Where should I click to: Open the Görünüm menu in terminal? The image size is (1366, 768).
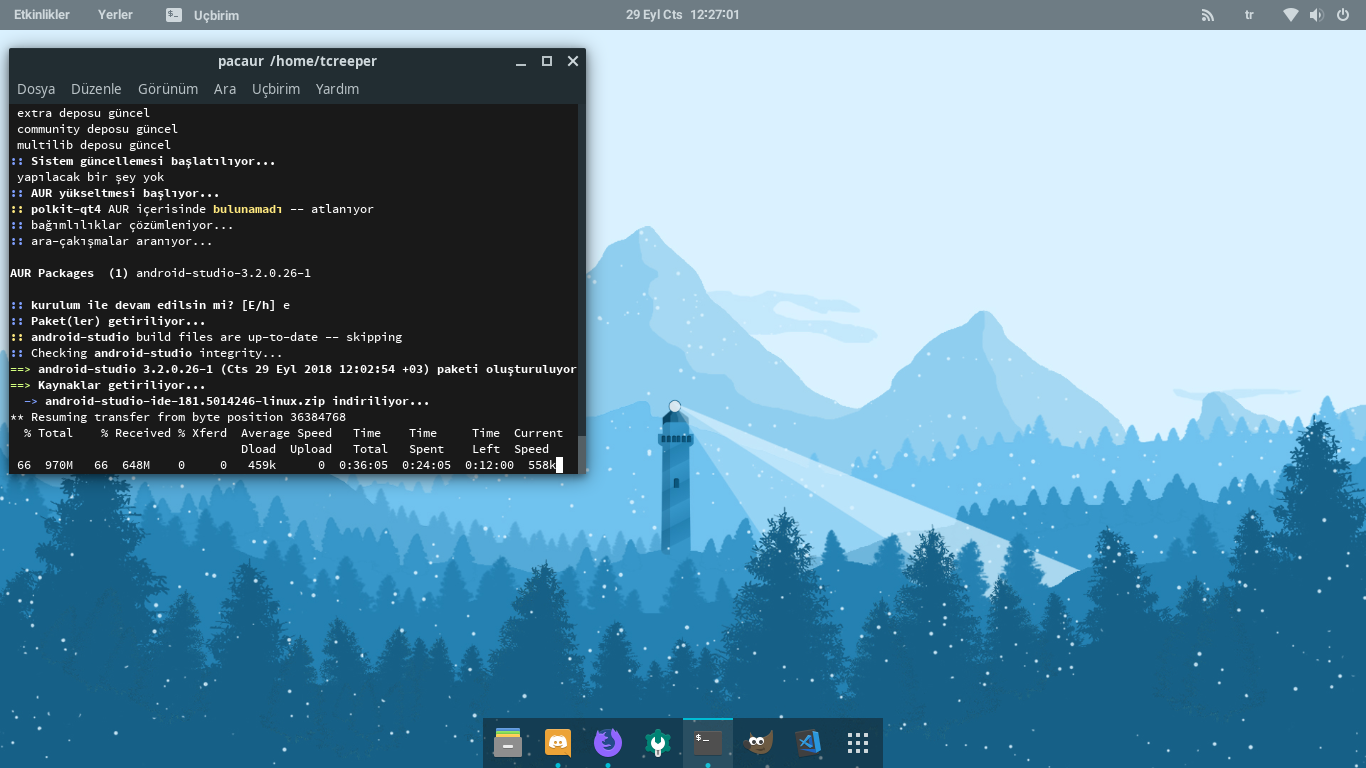[x=168, y=89]
